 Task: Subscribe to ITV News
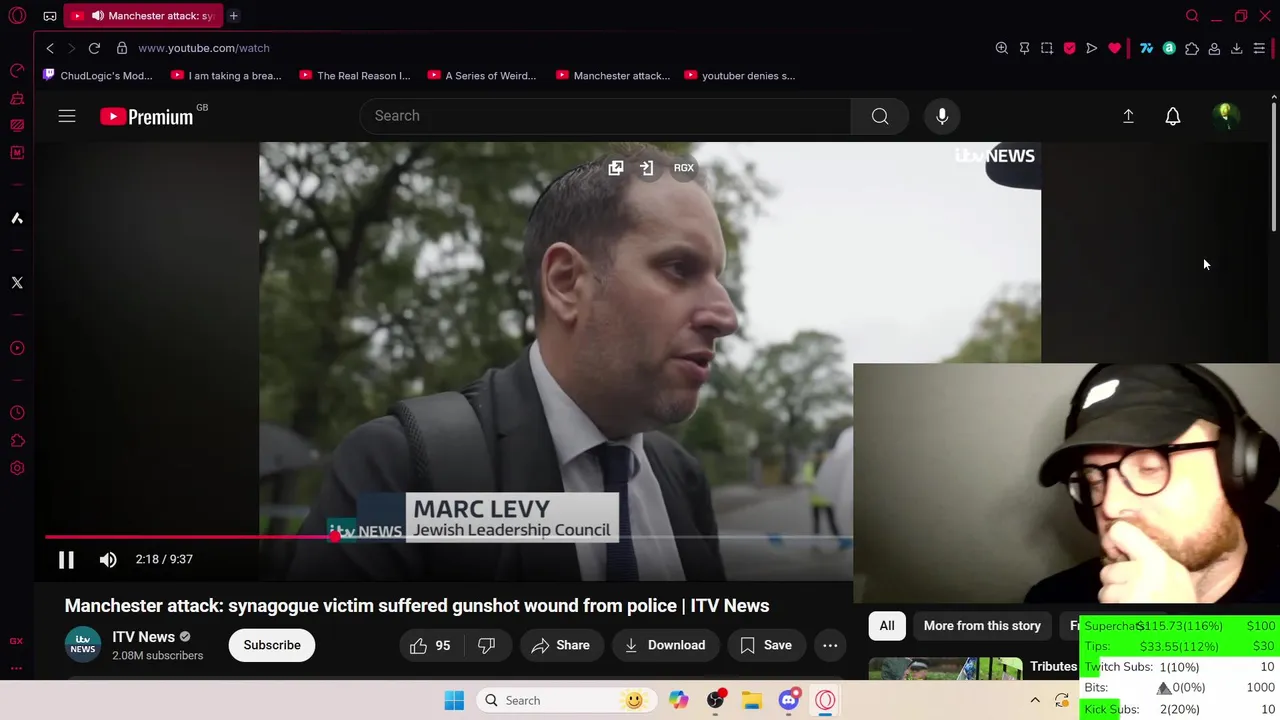pos(272,645)
